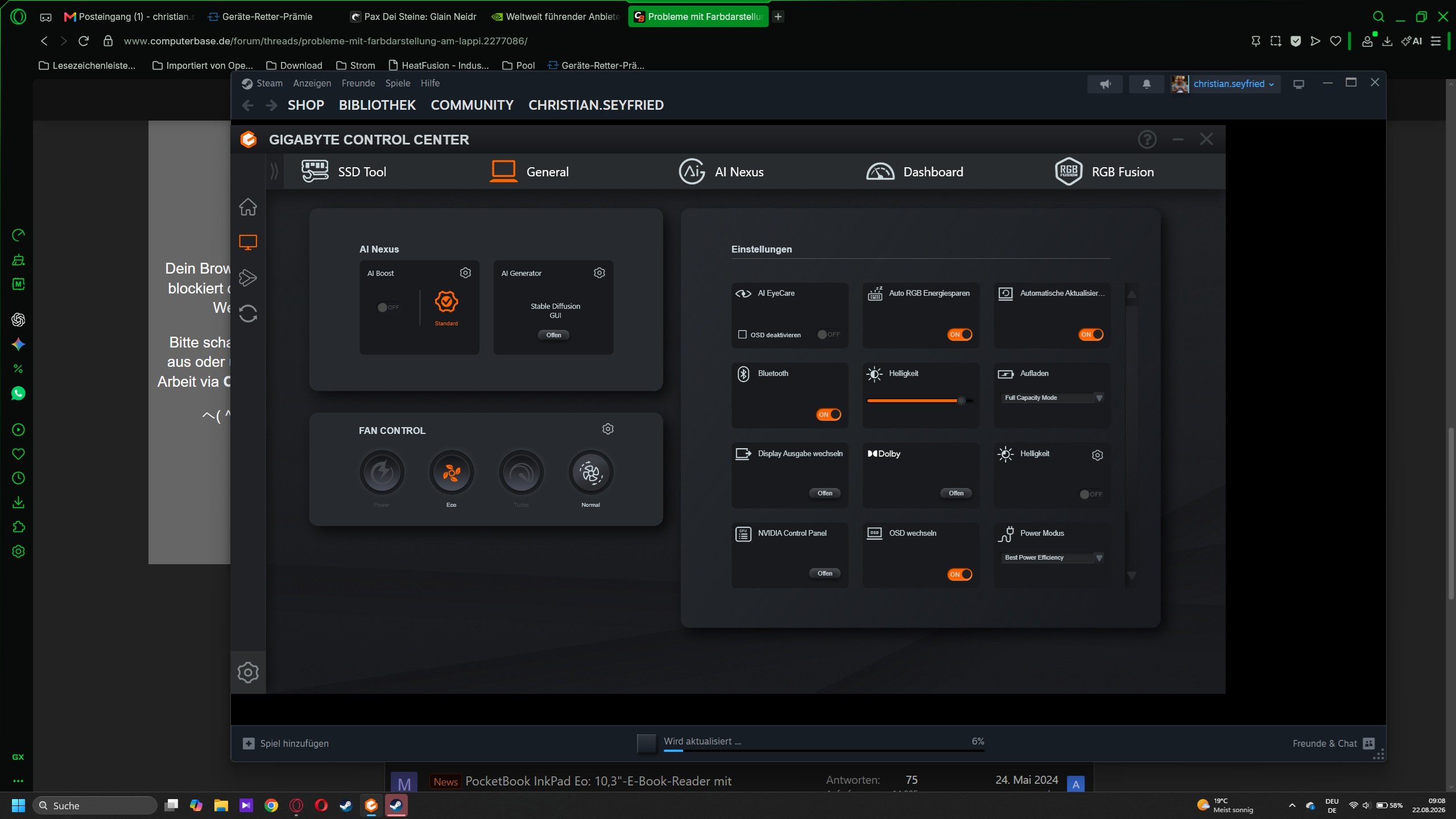The width and height of the screenshot is (1456, 819).
Task: Turn off OSD wechseln toggle
Action: tap(960, 574)
